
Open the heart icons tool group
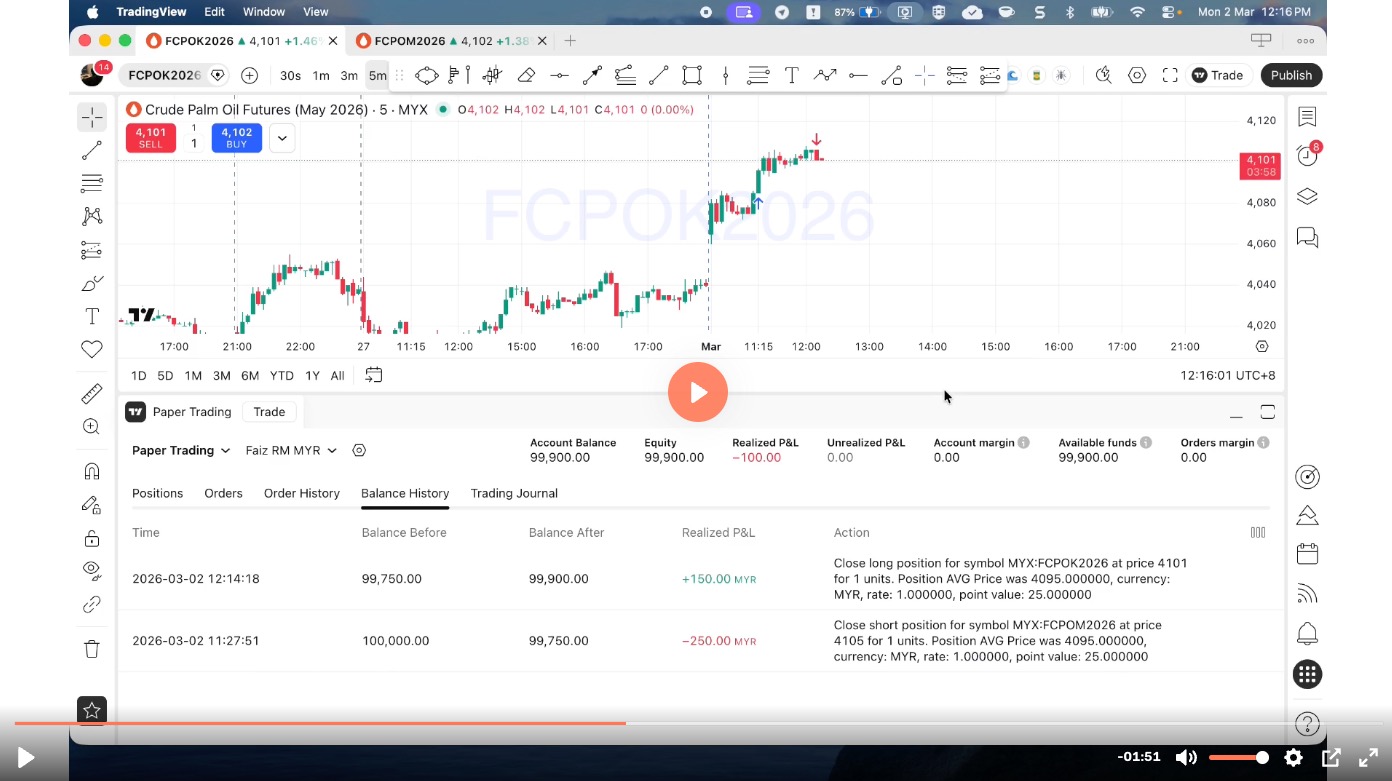(x=92, y=349)
